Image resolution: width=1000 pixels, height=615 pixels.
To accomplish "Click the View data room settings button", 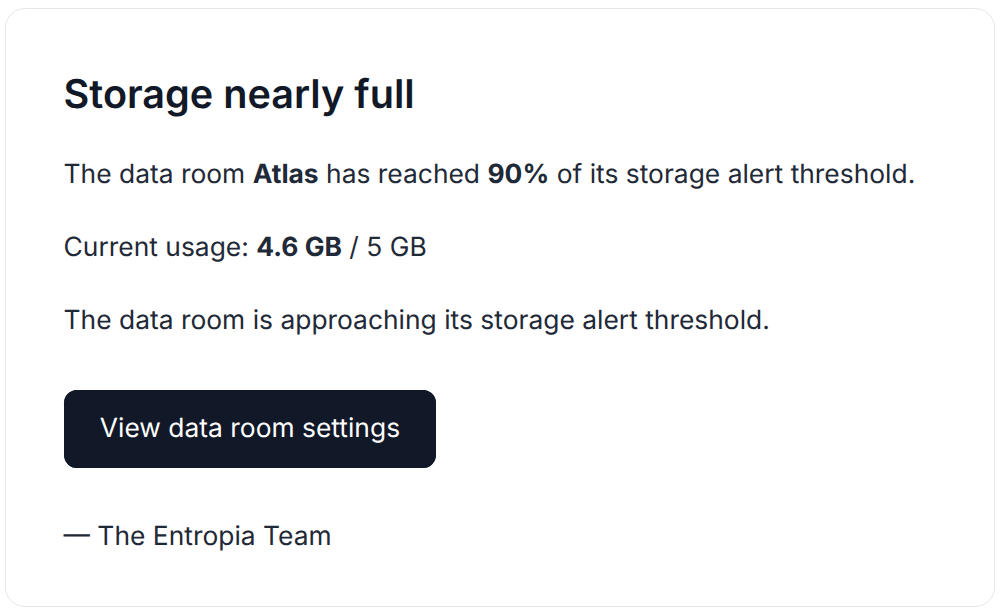I will point(249,428).
